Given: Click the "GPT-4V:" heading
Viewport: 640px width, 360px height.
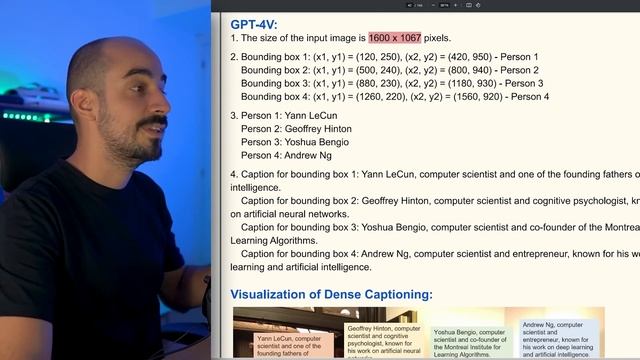Looking at the screenshot, I should click(x=254, y=24).
